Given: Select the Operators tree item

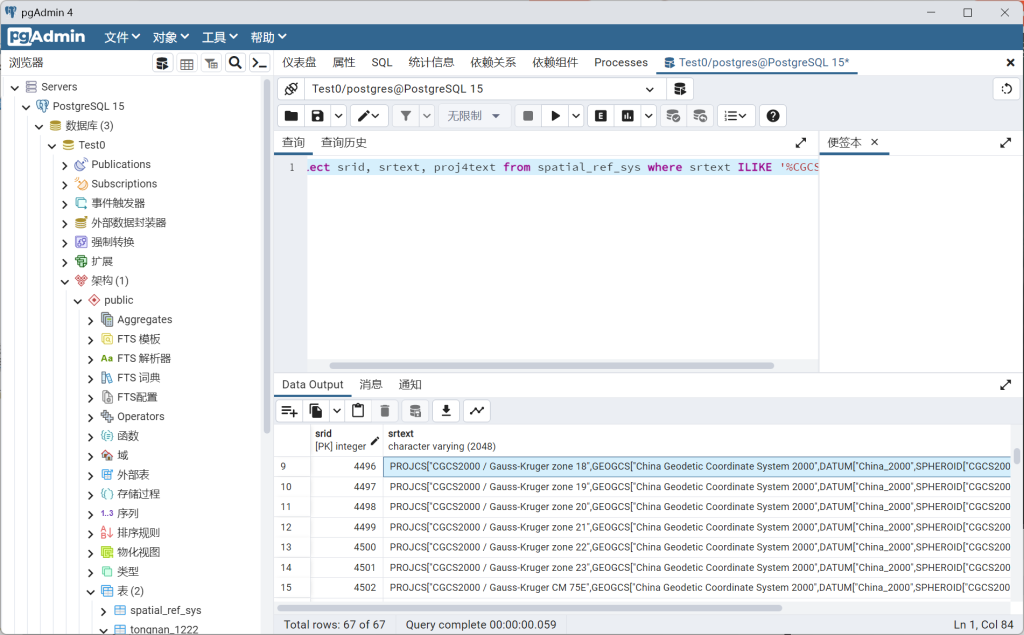Looking at the screenshot, I should pyautogui.click(x=141, y=416).
